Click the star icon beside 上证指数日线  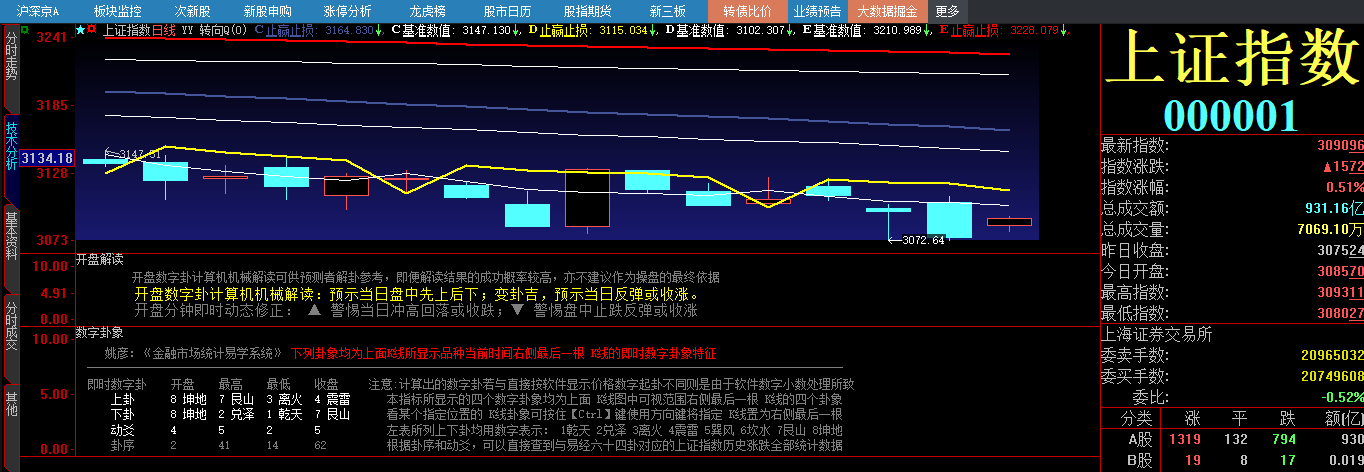click(80, 30)
